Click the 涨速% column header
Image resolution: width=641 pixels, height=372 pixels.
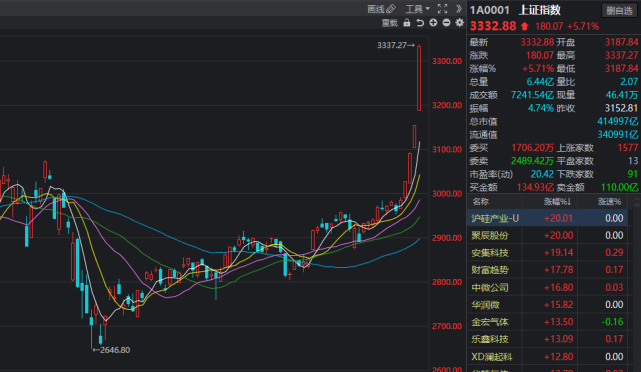click(610, 202)
